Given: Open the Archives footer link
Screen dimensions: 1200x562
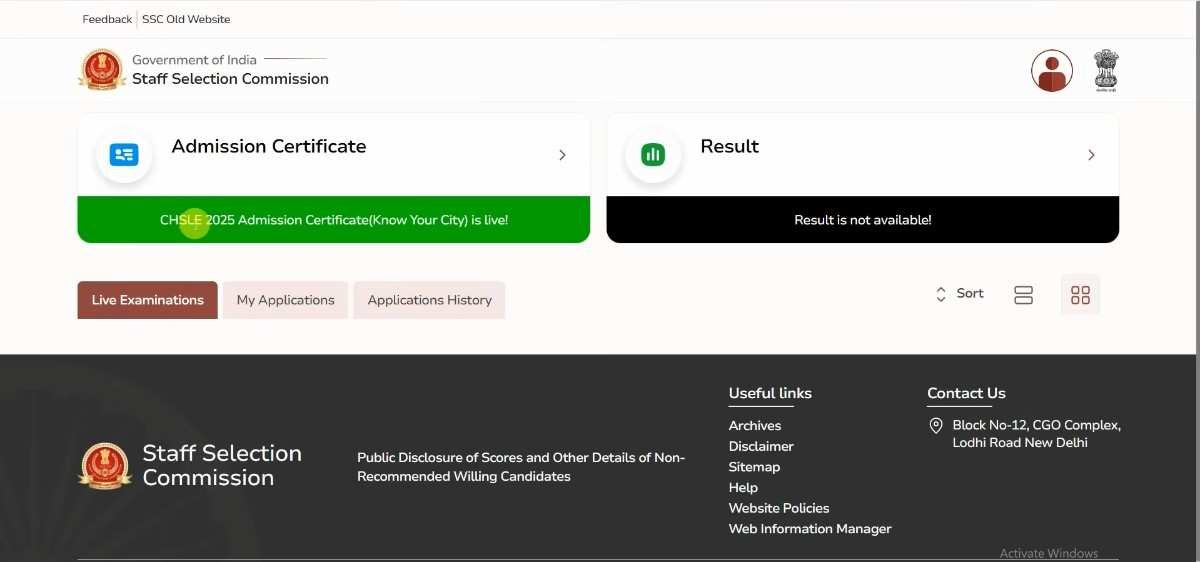Looking at the screenshot, I should coord(754,426).
